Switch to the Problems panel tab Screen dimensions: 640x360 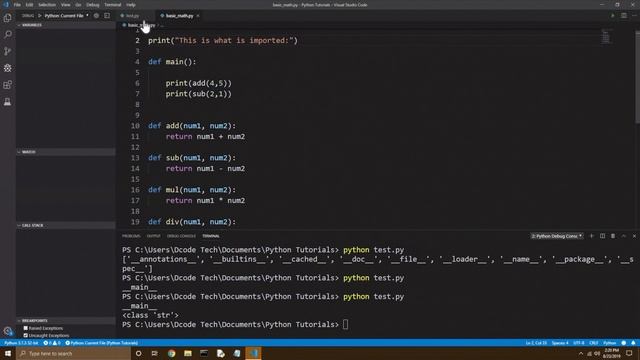[131, 236]
